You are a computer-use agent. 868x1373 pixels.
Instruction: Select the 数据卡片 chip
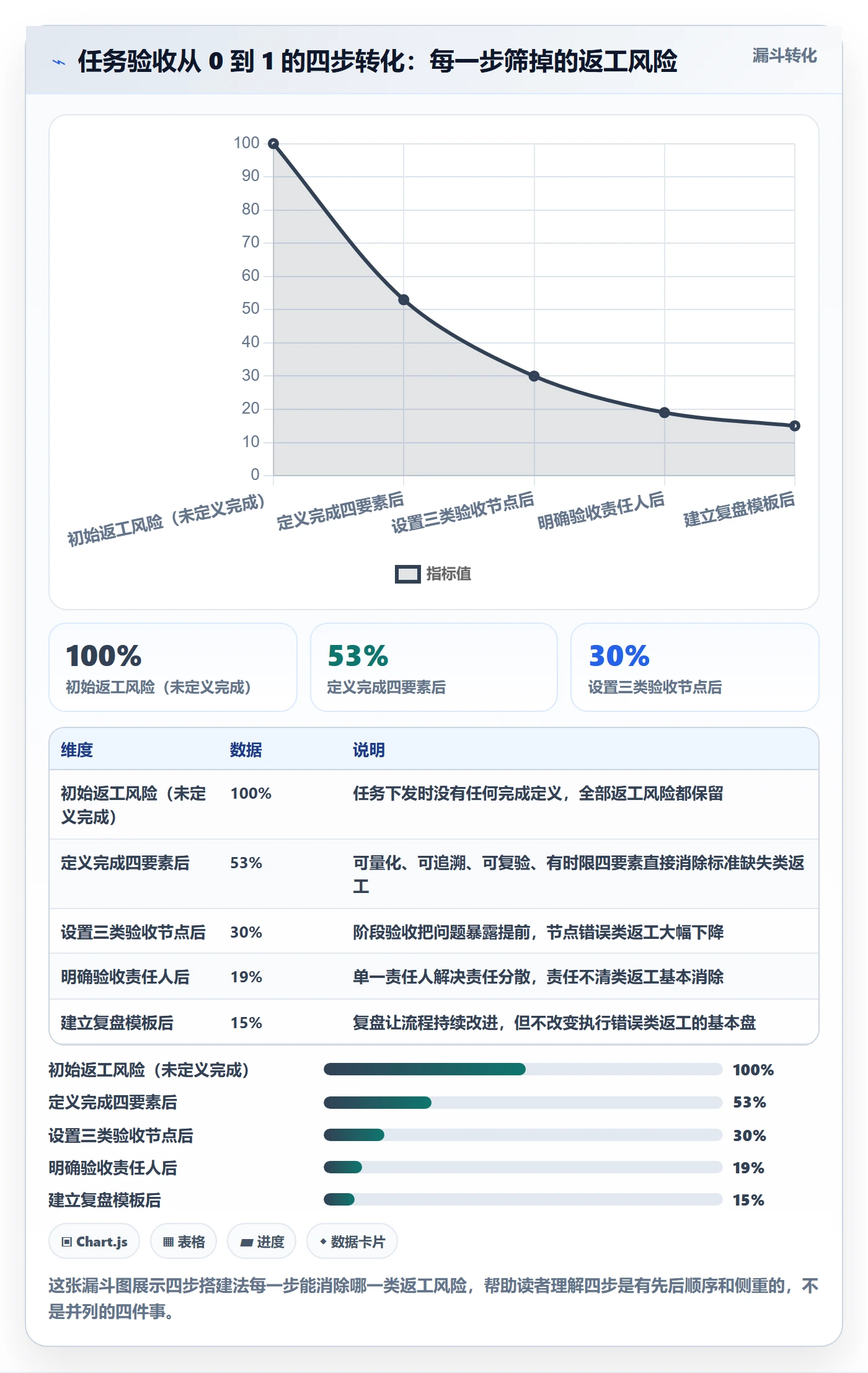point(352,1242)
